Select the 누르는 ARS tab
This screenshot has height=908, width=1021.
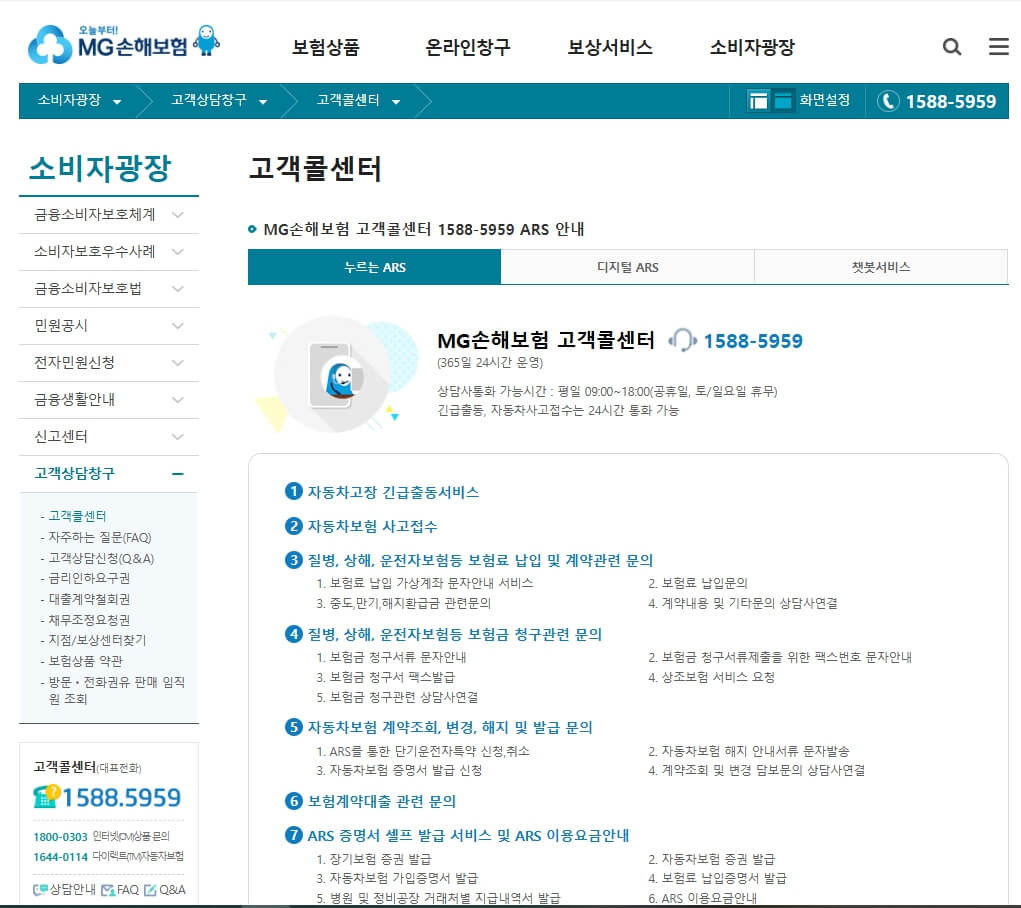[x=374, y=267]
